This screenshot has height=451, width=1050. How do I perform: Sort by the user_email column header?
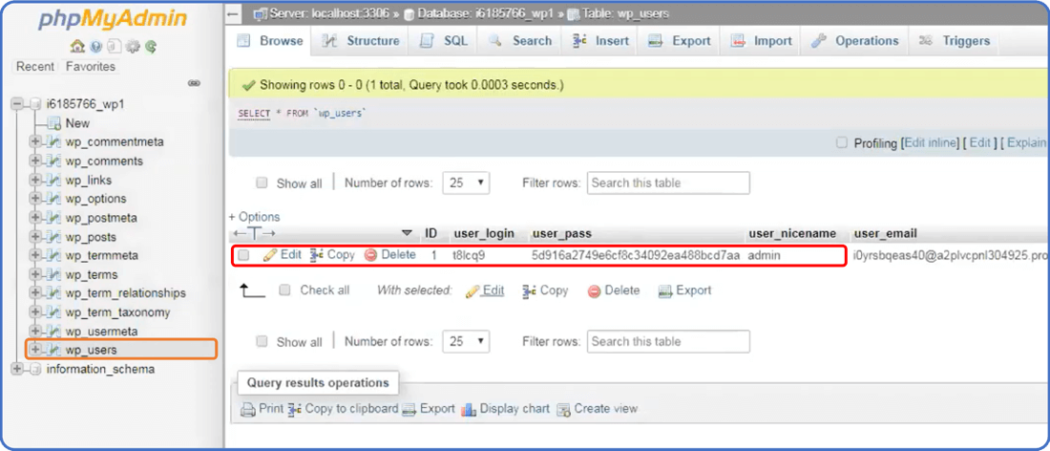[x=885, y=233]
